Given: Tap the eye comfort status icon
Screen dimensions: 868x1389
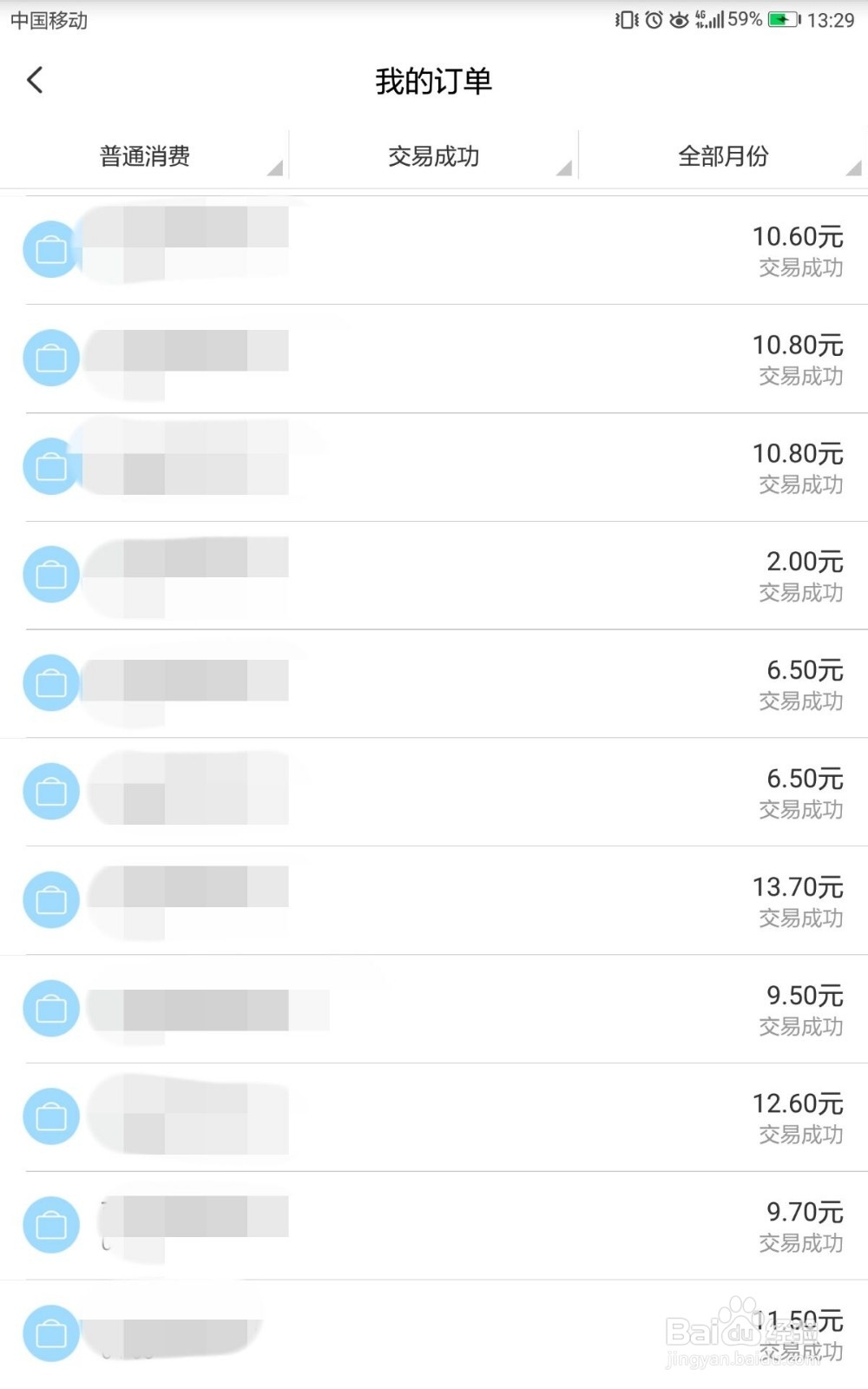Looking at the screenshot, I should click(679, 19).
